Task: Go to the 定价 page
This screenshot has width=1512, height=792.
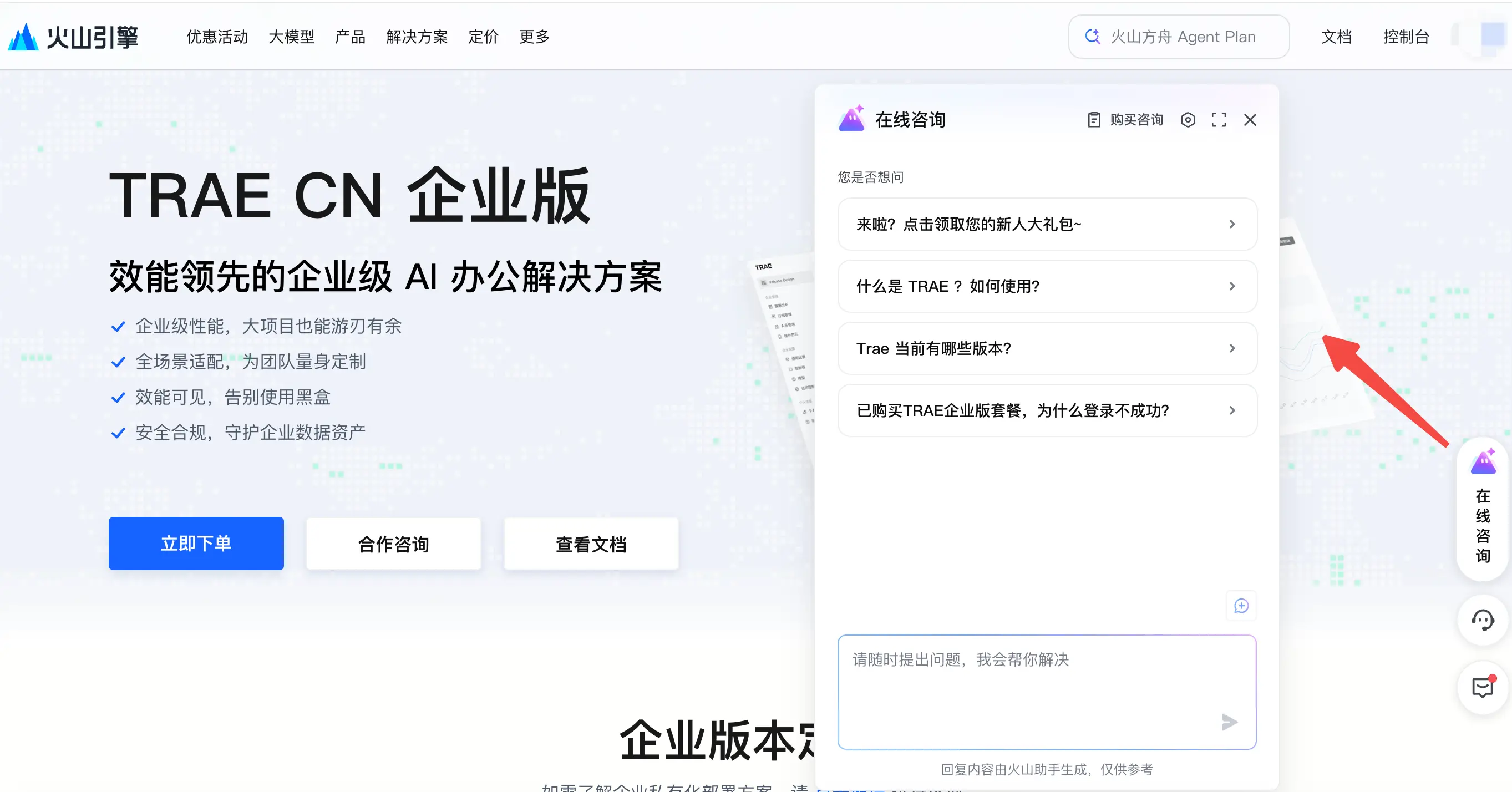Action: (483, 37)
